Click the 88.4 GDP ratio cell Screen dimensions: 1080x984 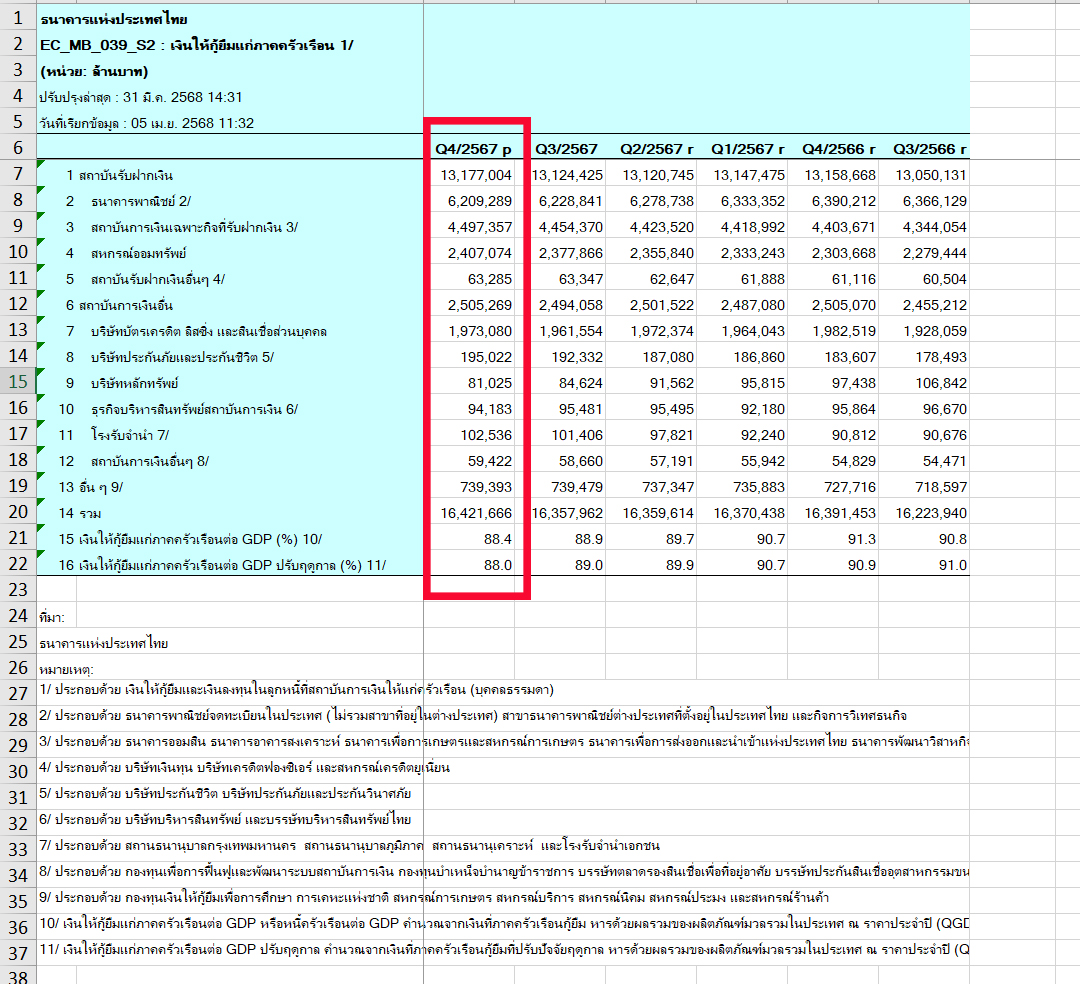tap(475, 539)
